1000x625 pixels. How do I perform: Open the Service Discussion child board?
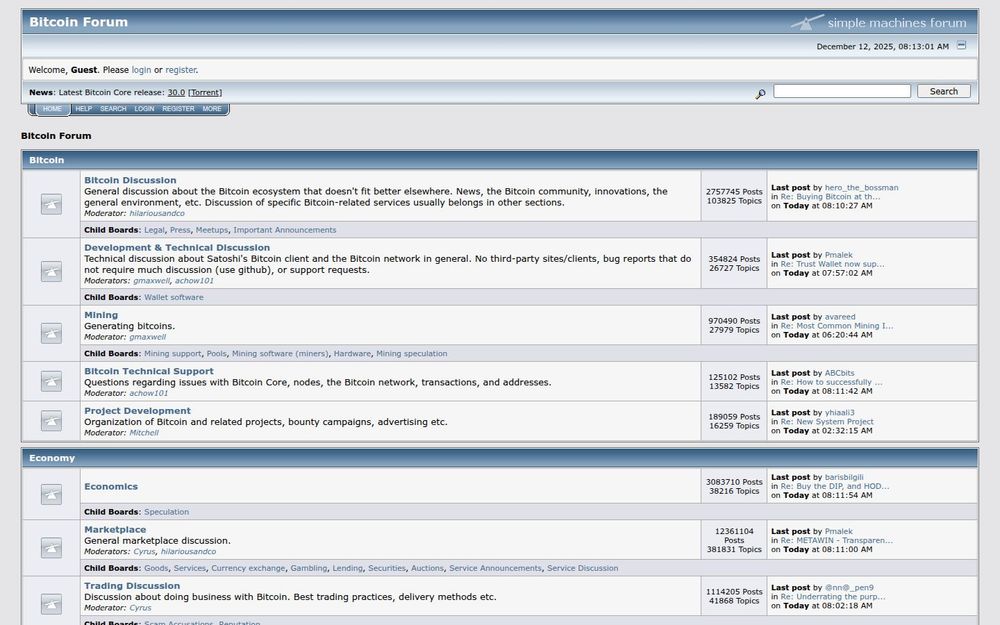coord(582,568)
